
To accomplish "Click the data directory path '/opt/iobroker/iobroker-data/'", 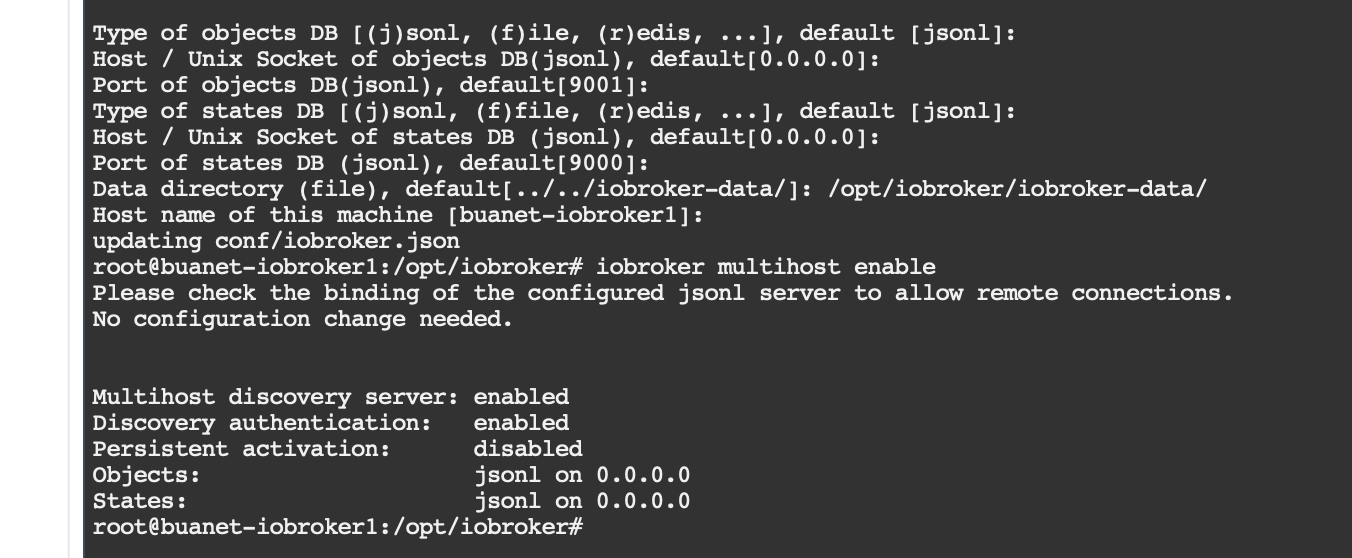I will click(1017, 189).
